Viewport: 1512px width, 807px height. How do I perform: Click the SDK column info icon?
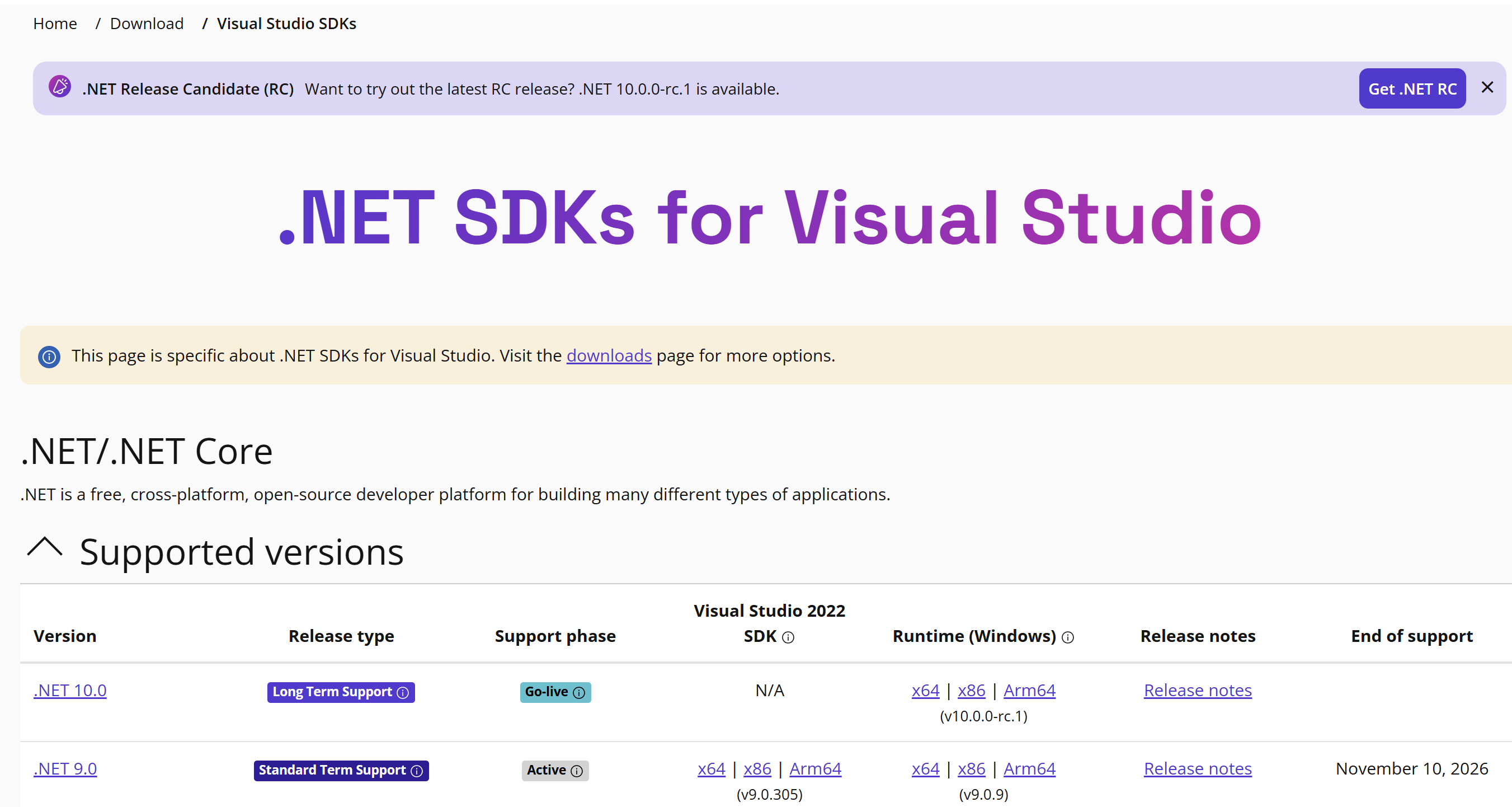coord(788,637)
